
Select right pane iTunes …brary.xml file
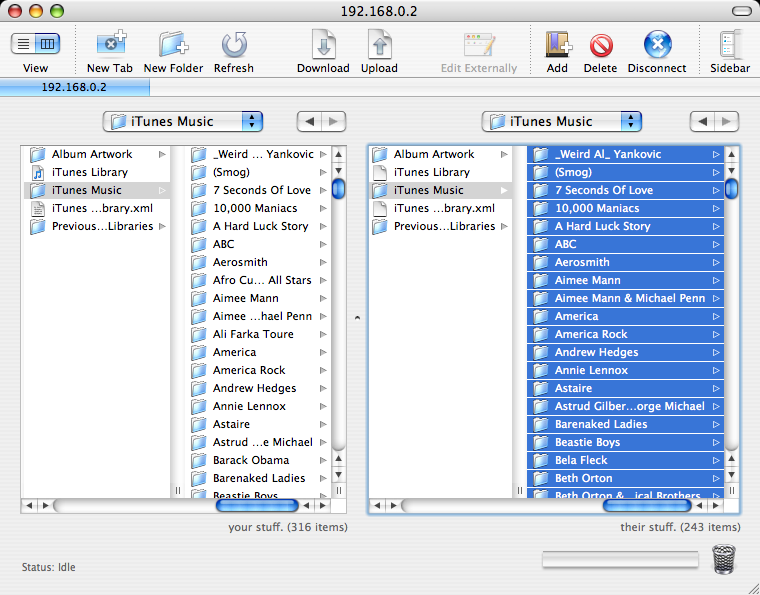tap(440, 208)
